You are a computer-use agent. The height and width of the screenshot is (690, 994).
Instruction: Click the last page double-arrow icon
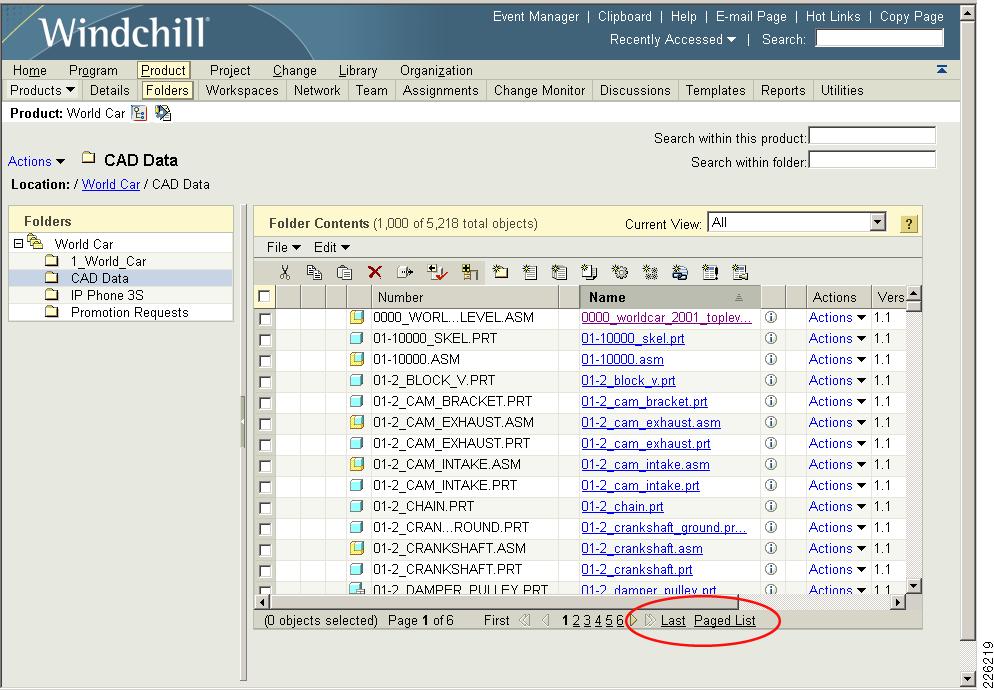click(x=650, y=620)
